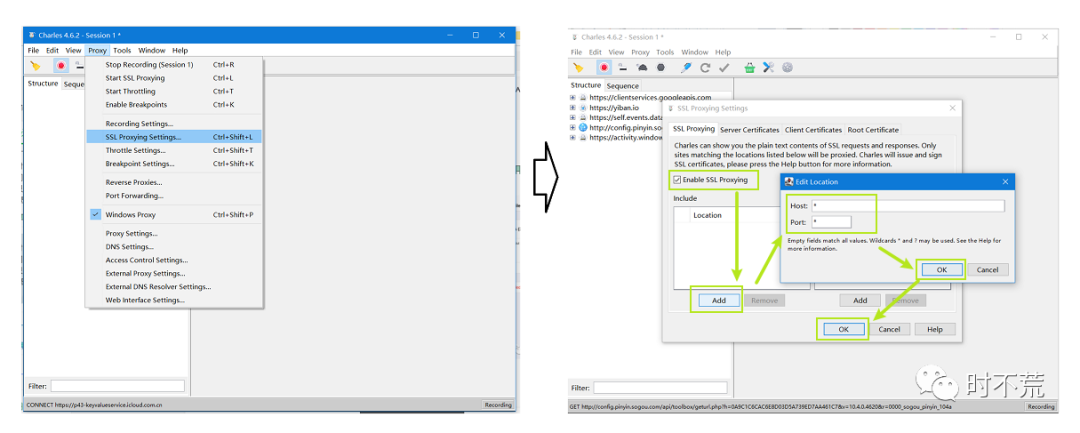Click Add button beneath the Location list
Image resolution: width=1080 pixels, height=433 pixels.
point(719,300)
